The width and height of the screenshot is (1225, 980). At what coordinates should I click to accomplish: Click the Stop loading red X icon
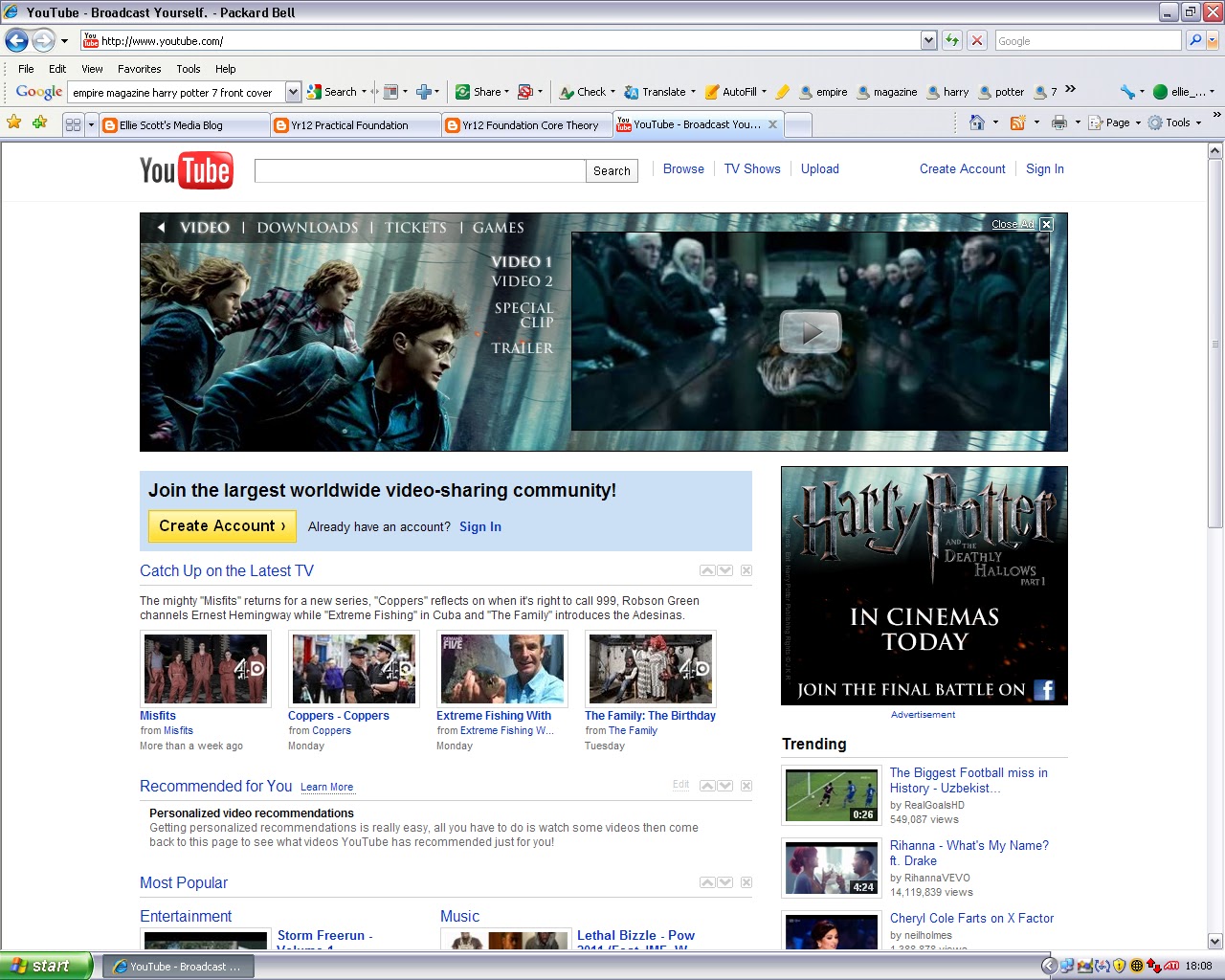coord(976,40)
